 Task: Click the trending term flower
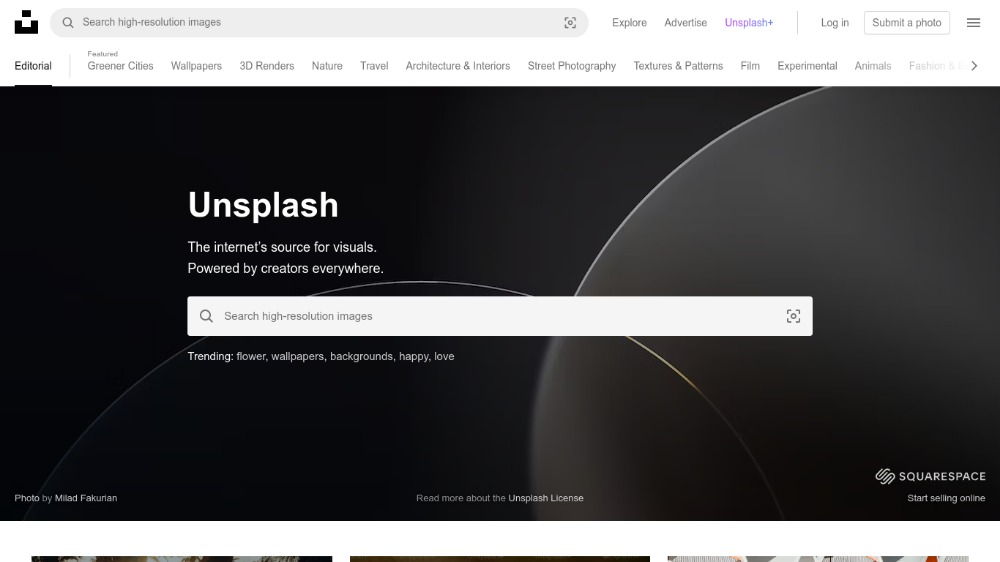[x=251, y=356]
